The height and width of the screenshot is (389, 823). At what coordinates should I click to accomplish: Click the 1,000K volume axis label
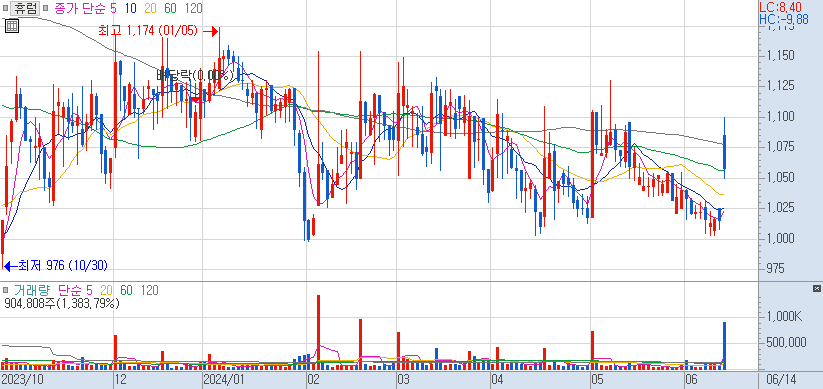785,317
